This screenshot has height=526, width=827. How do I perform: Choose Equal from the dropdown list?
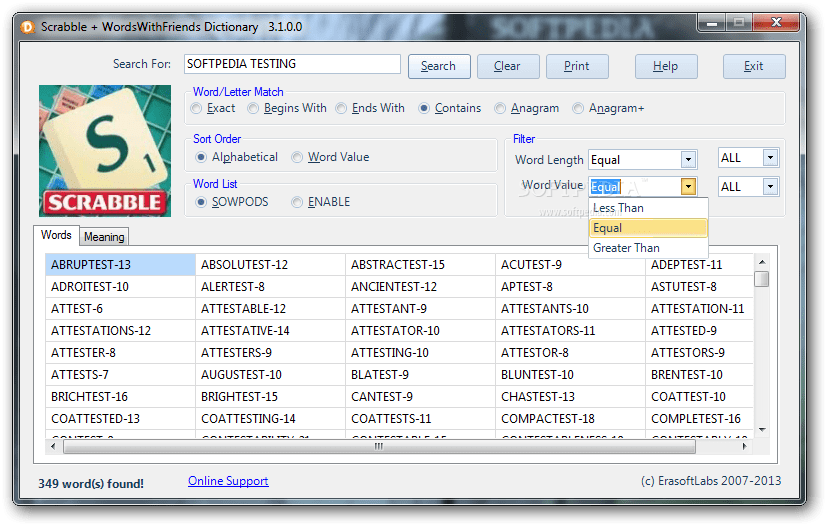pyautogui.click(x=648, y=228)
